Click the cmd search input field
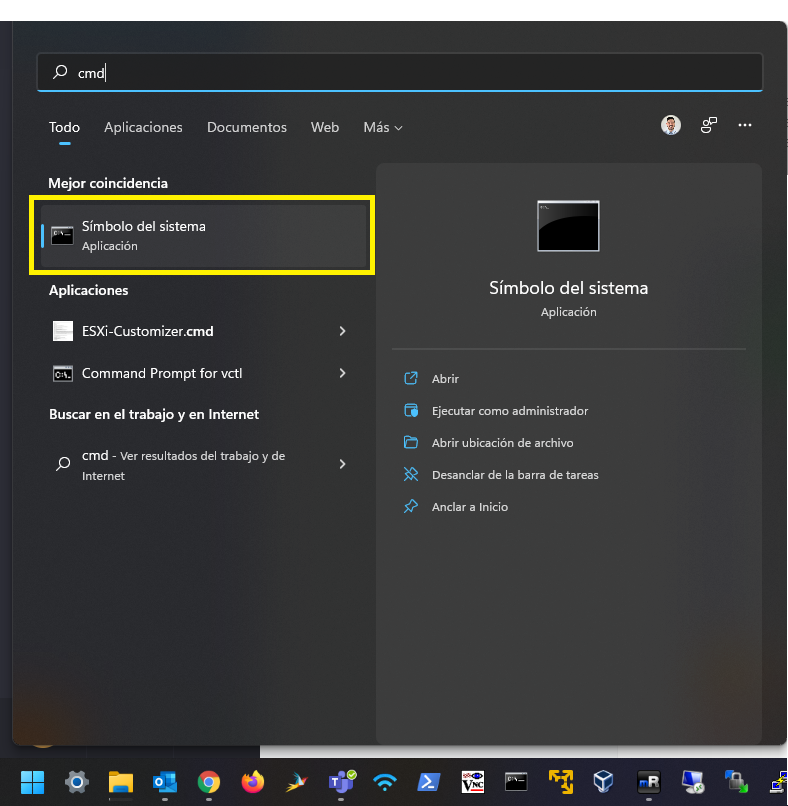 pos(400,72)
